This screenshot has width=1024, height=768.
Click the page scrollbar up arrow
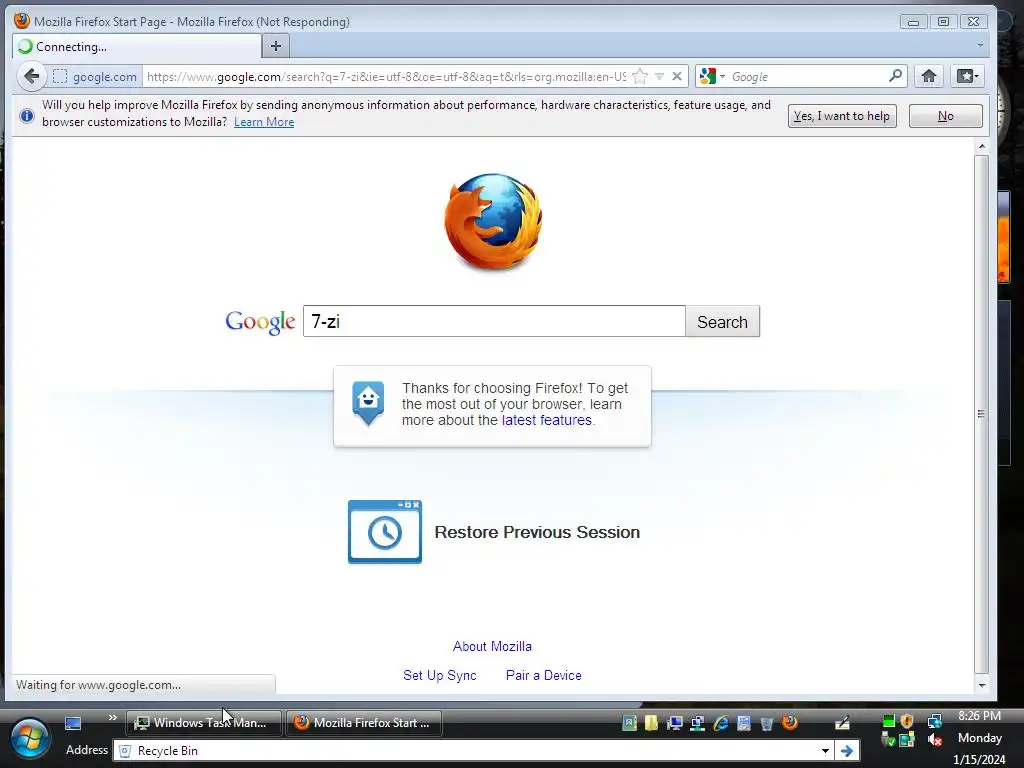pyautogui.click(x=982, y=146)
